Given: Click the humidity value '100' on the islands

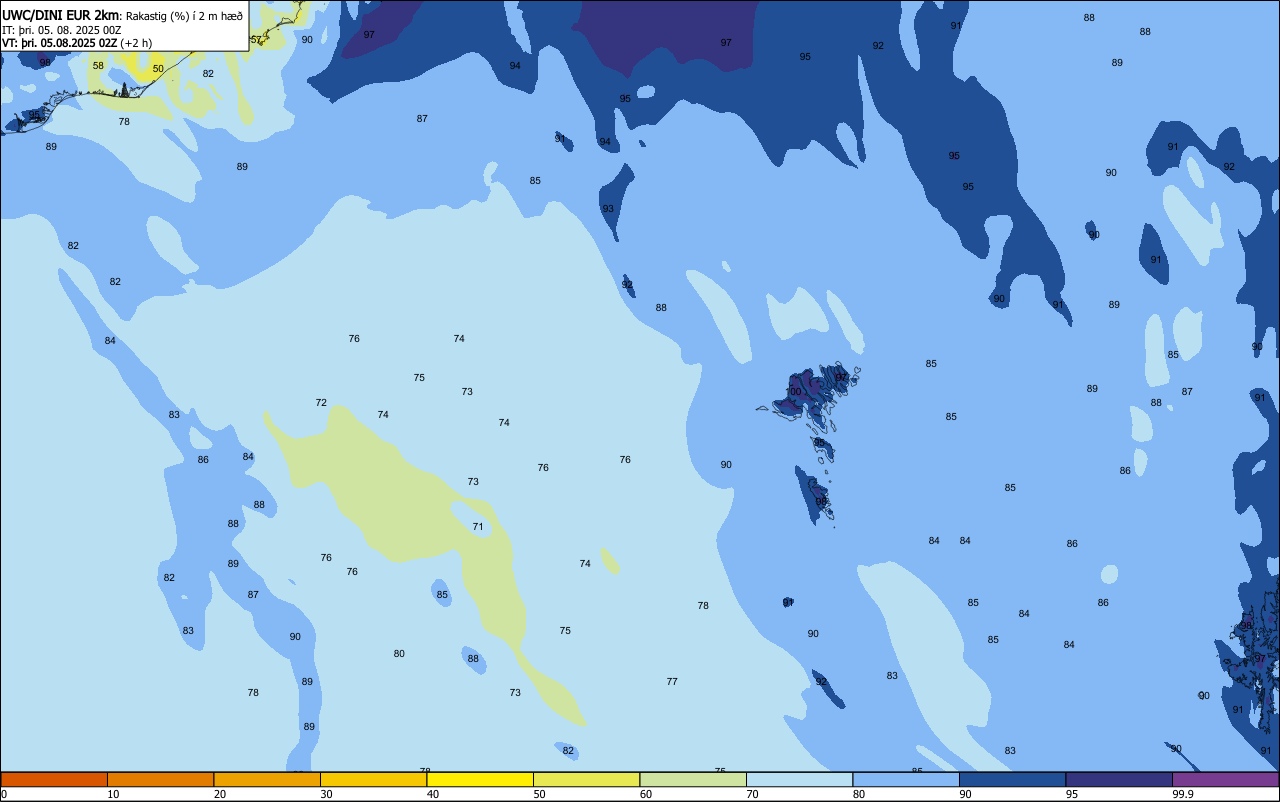Looking at the screenshot, I should click(793, 392).
